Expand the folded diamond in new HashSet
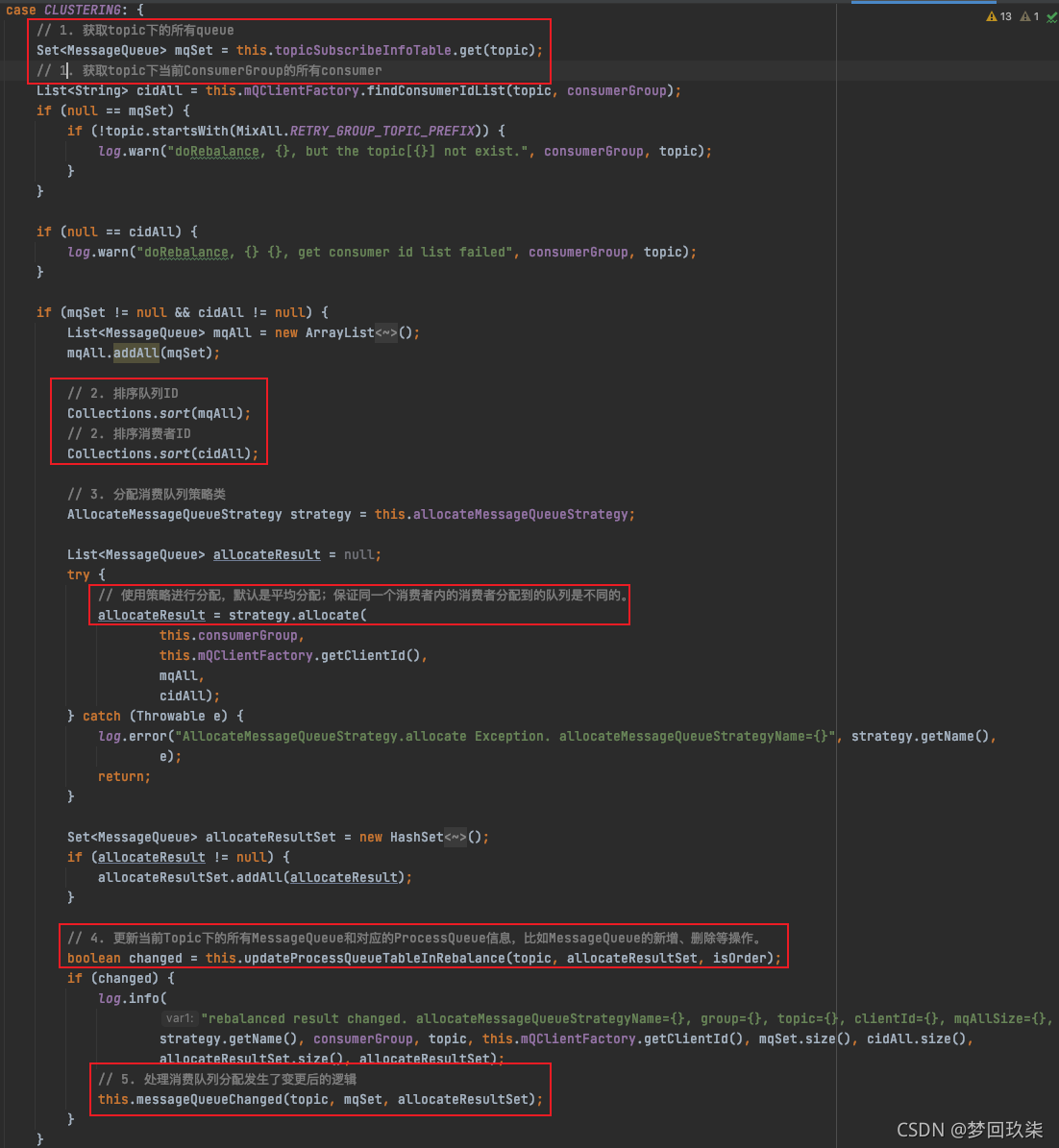 tap(456, 838)
